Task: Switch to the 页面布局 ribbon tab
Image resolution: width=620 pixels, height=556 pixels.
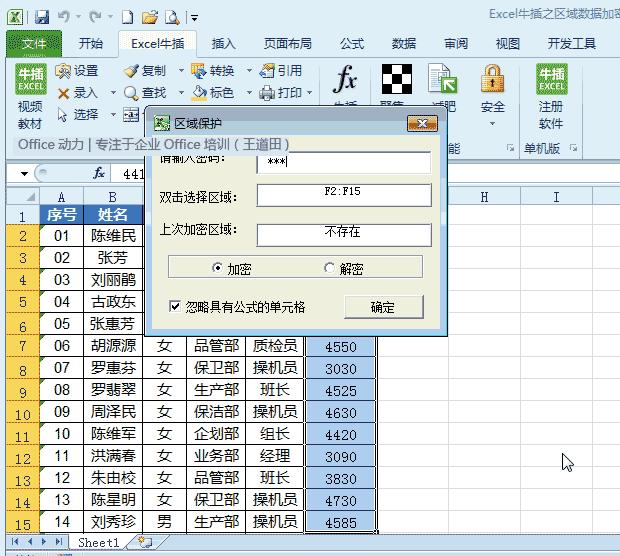Action: coord(288,43)
